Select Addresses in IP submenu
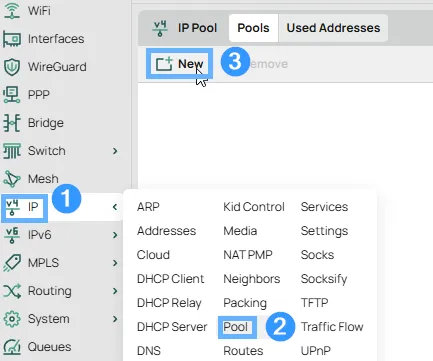The image size is (433, 361). pyautogui.click(x=166, y=231)
